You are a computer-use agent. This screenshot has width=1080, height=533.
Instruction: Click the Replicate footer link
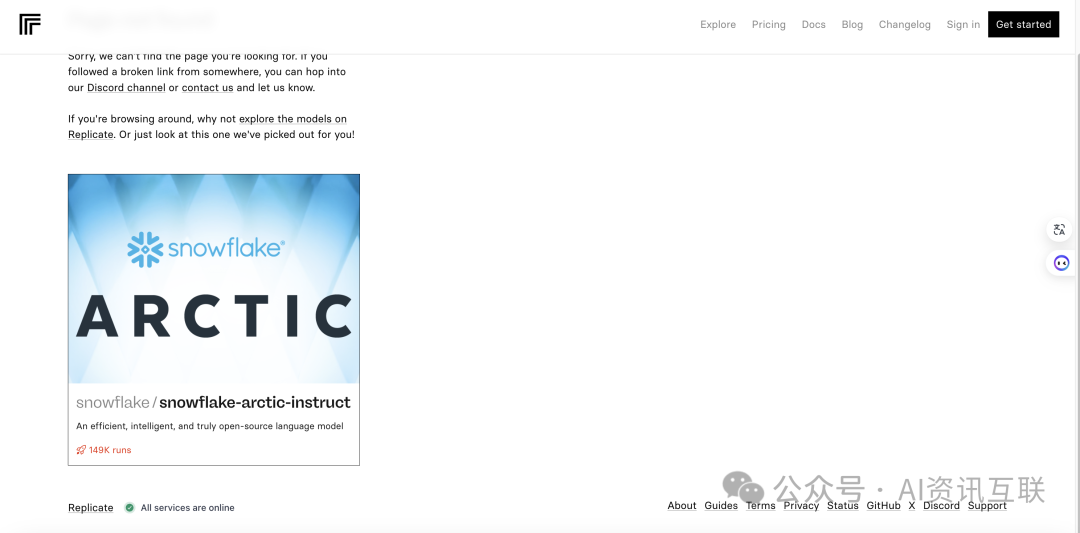click(90, 508)
